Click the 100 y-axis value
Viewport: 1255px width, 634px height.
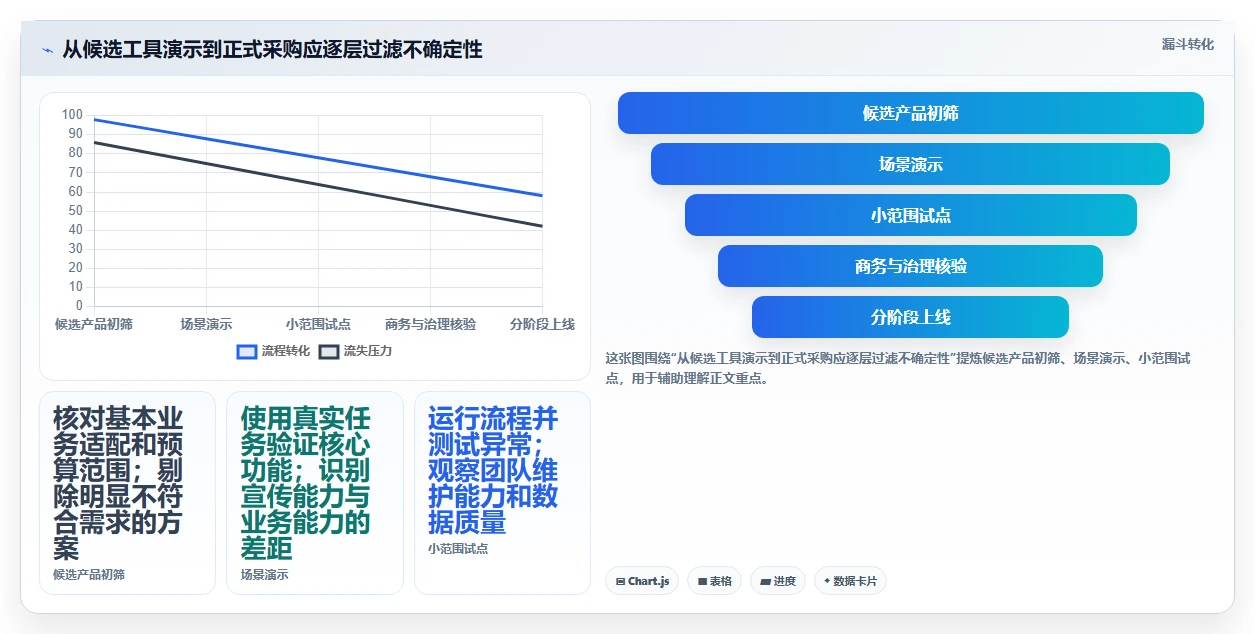coord(72,114)
